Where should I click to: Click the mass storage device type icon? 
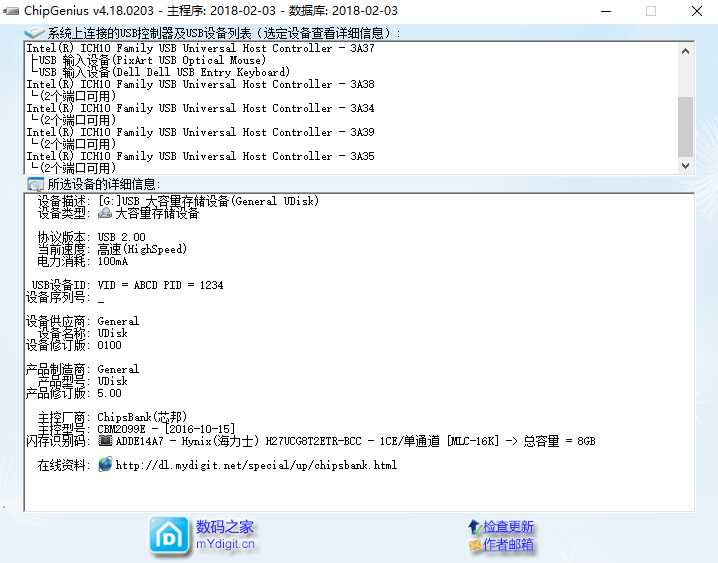[105, 213]
